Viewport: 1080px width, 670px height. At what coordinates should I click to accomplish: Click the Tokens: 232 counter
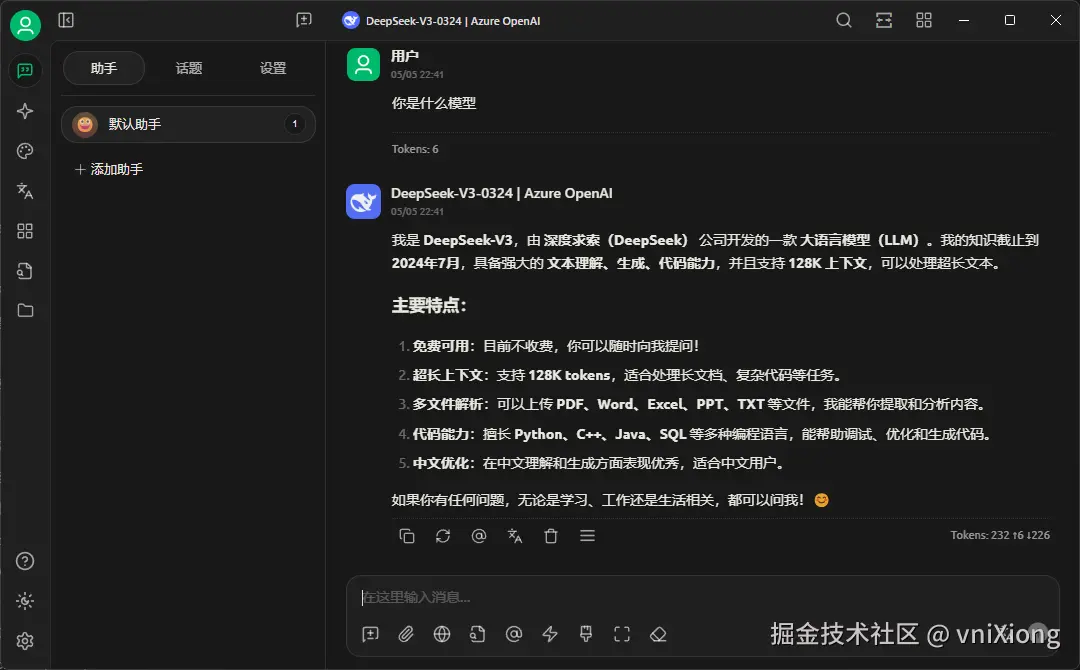(x=1000, y=535)
